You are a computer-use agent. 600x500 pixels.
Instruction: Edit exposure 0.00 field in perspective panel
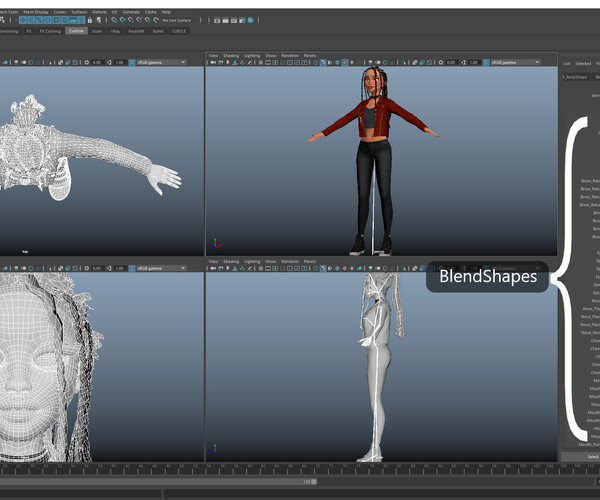pos(451,62)
